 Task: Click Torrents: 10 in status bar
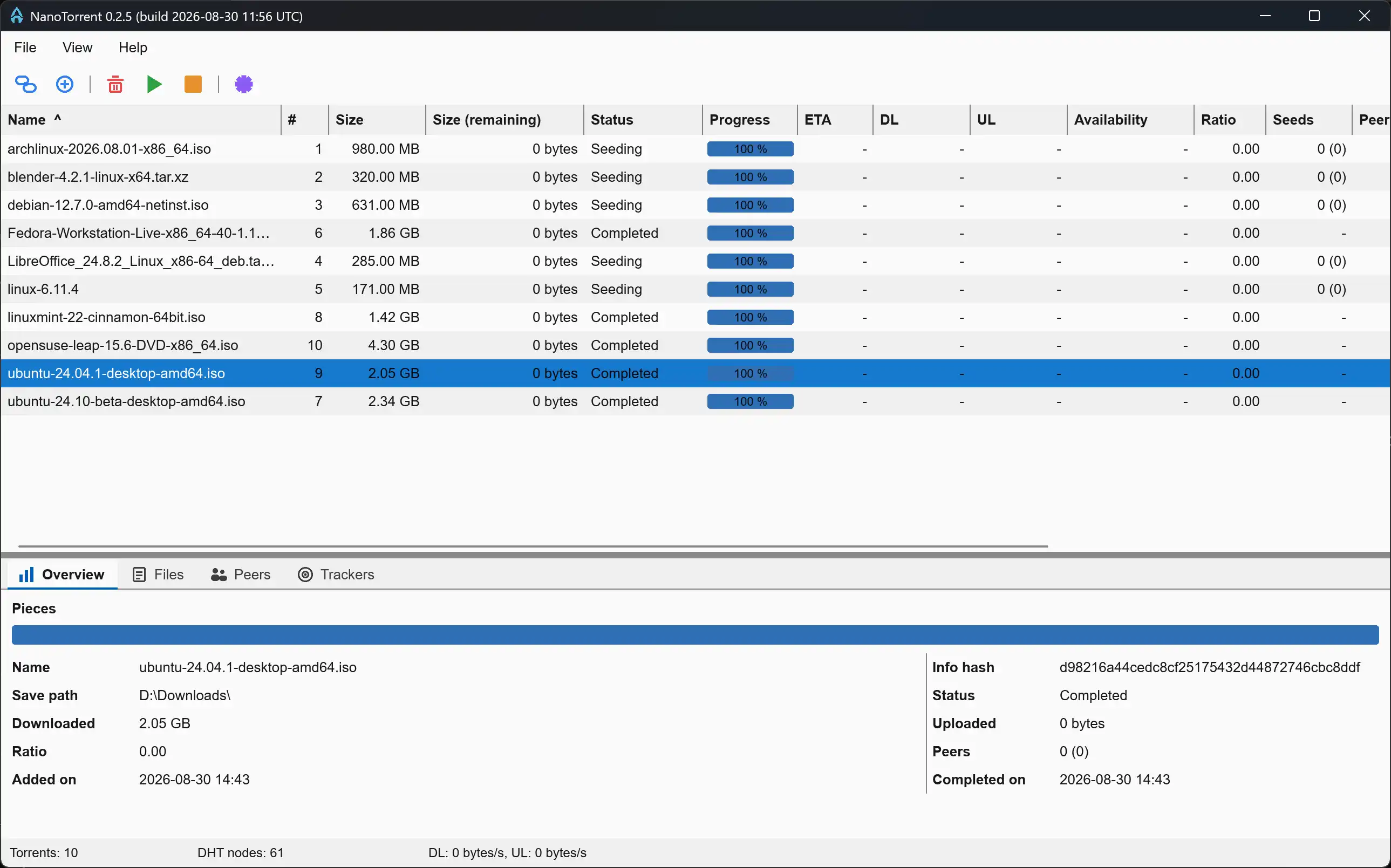pyautogui.click(x=44, y=853)
